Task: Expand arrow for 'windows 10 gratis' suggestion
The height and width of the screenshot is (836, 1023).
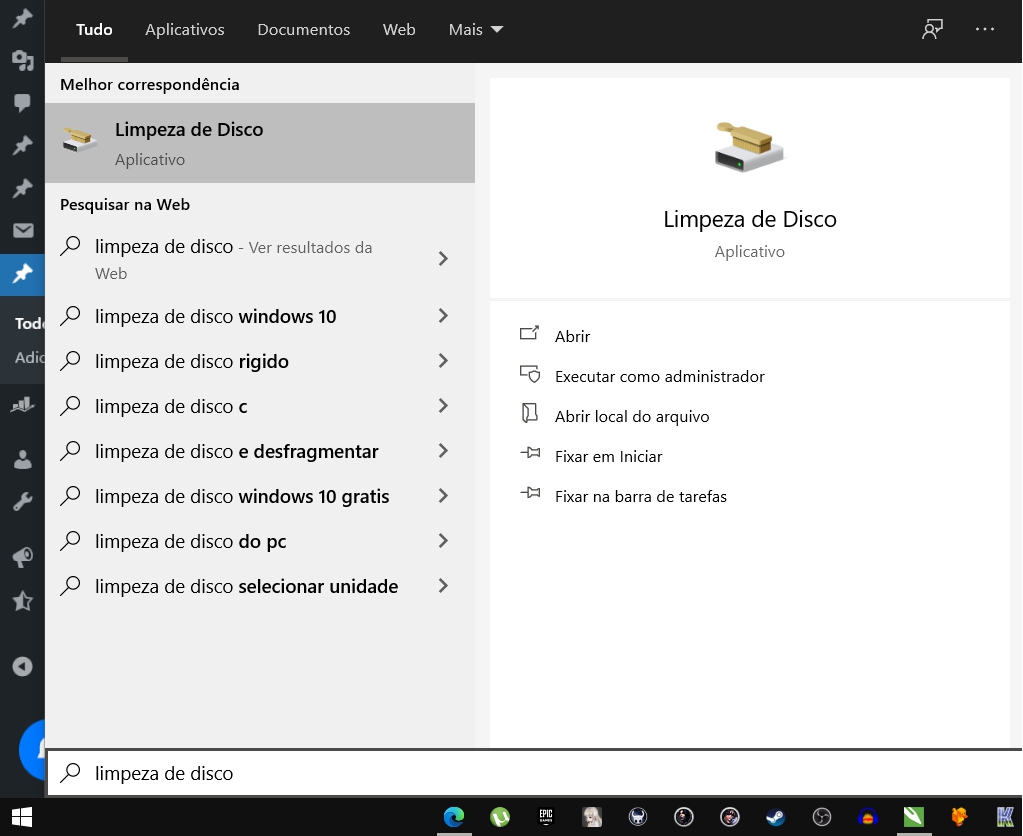Action: click(443, 496)
